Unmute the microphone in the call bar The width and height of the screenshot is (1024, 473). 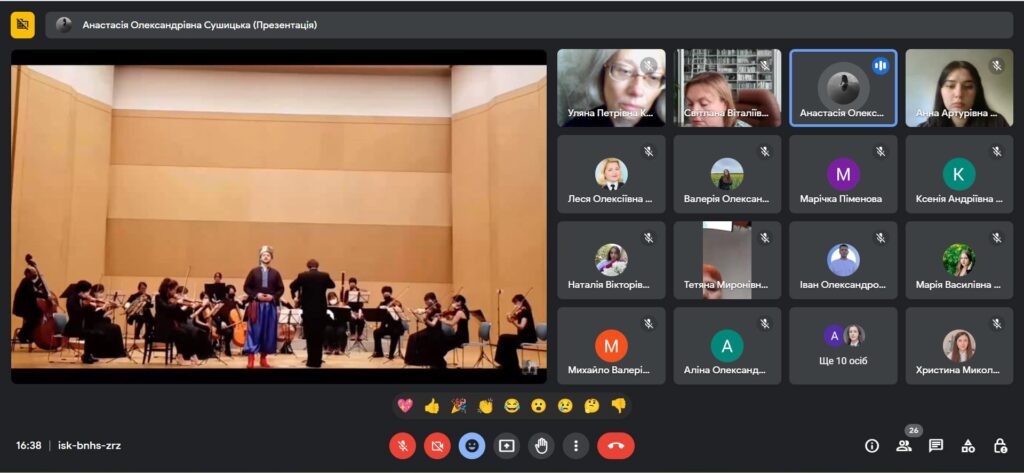click(402, 445)
